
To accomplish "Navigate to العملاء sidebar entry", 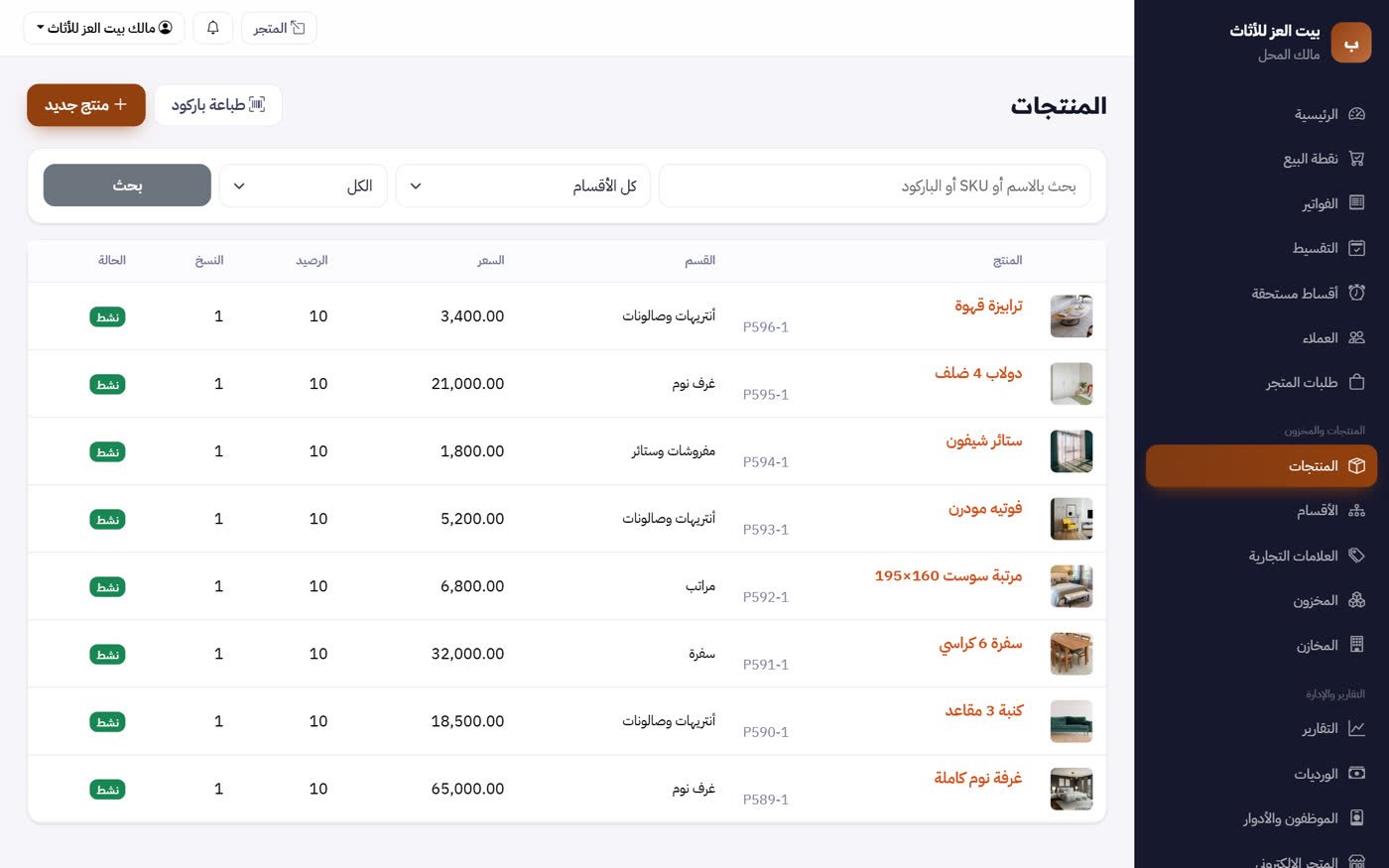I will coord(1261,337).
